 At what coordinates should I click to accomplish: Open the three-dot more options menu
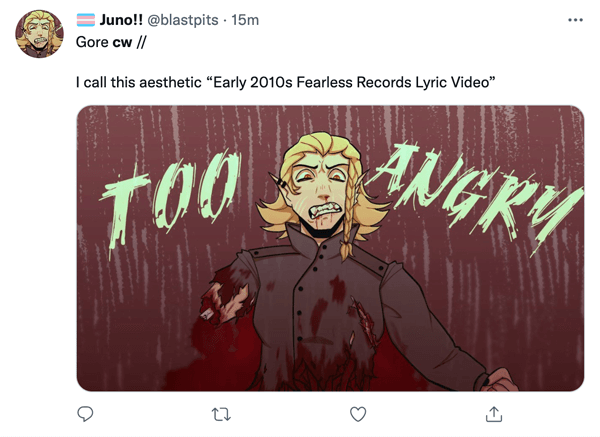click(x=575, y=20)
